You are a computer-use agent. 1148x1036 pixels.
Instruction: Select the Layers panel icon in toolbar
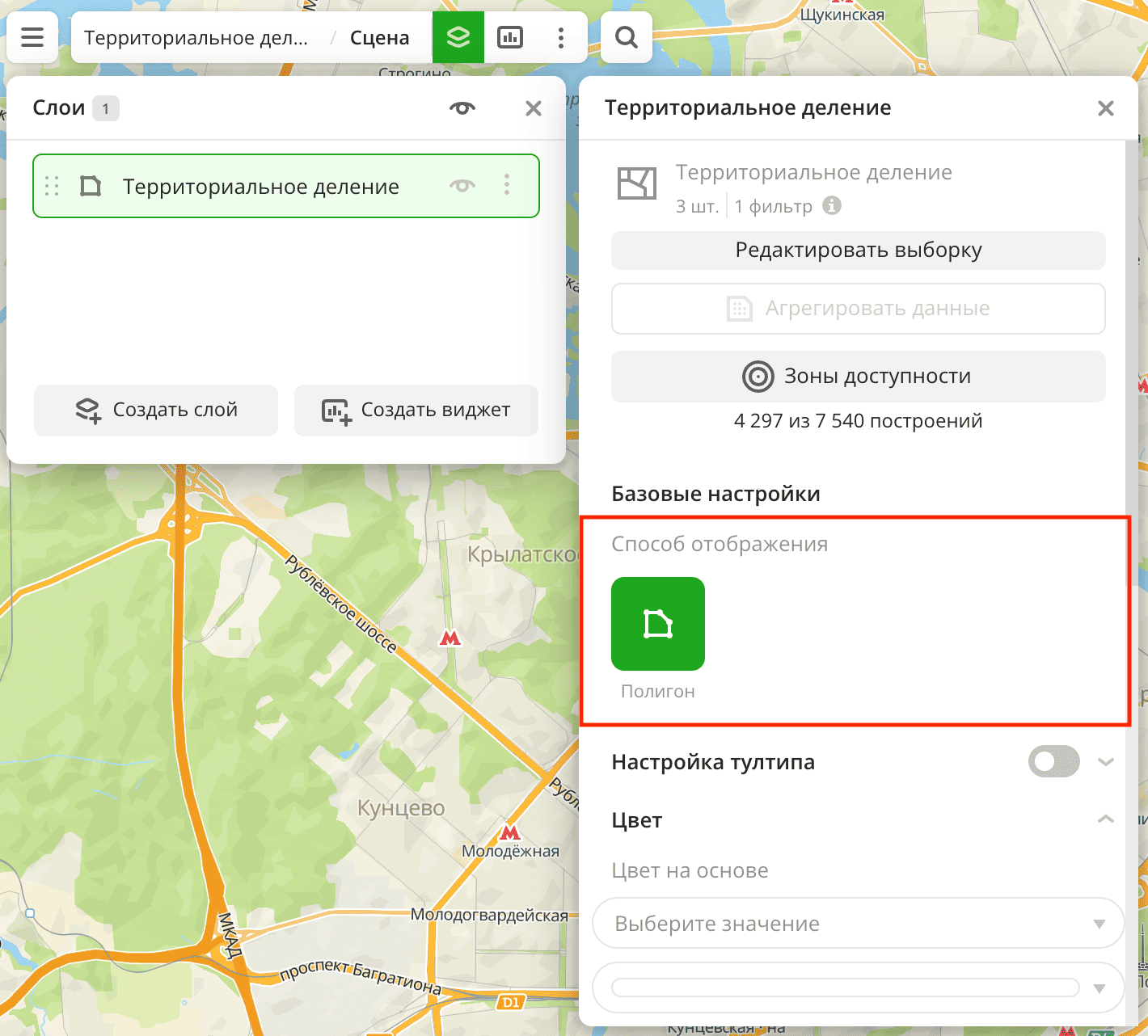pos(458,36)
